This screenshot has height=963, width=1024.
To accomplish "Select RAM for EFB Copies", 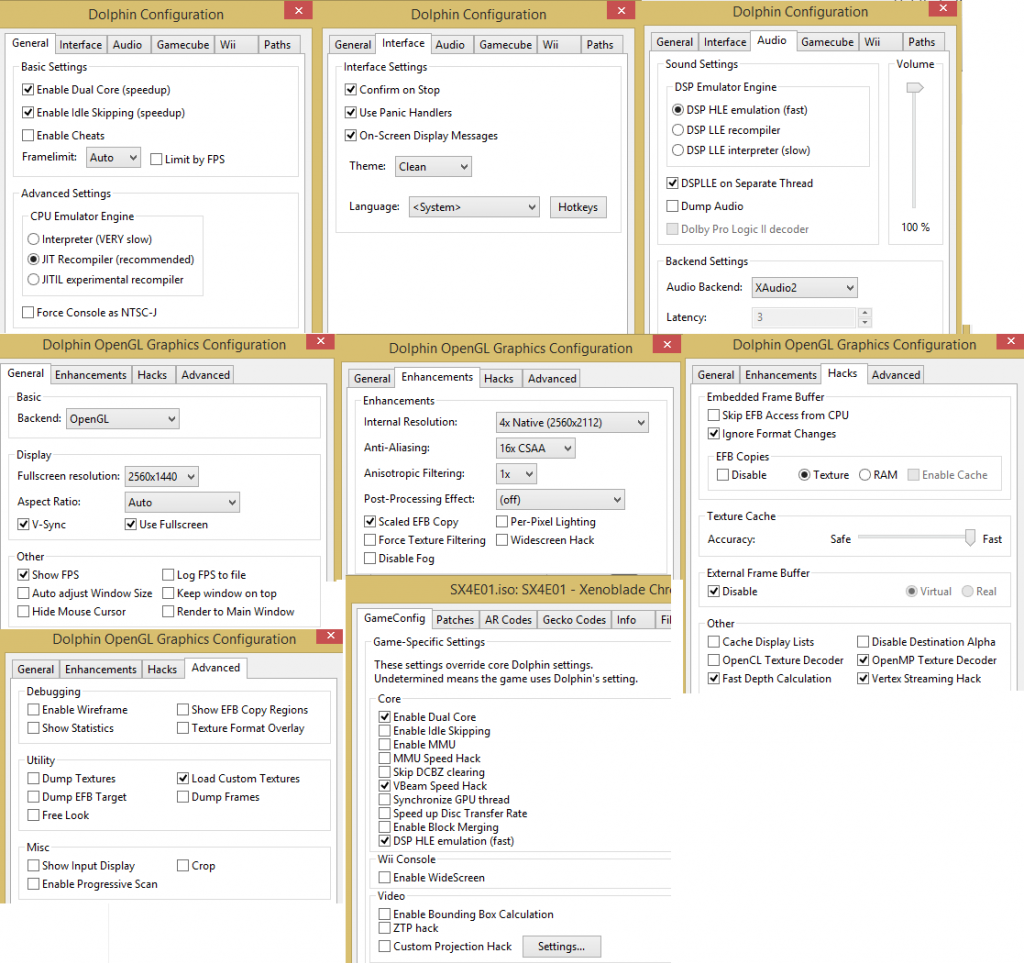I will [865, 475].
